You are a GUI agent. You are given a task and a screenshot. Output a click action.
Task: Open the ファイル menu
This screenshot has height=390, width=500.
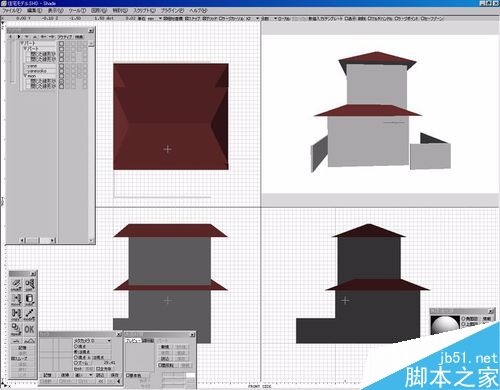click(12, 11)
